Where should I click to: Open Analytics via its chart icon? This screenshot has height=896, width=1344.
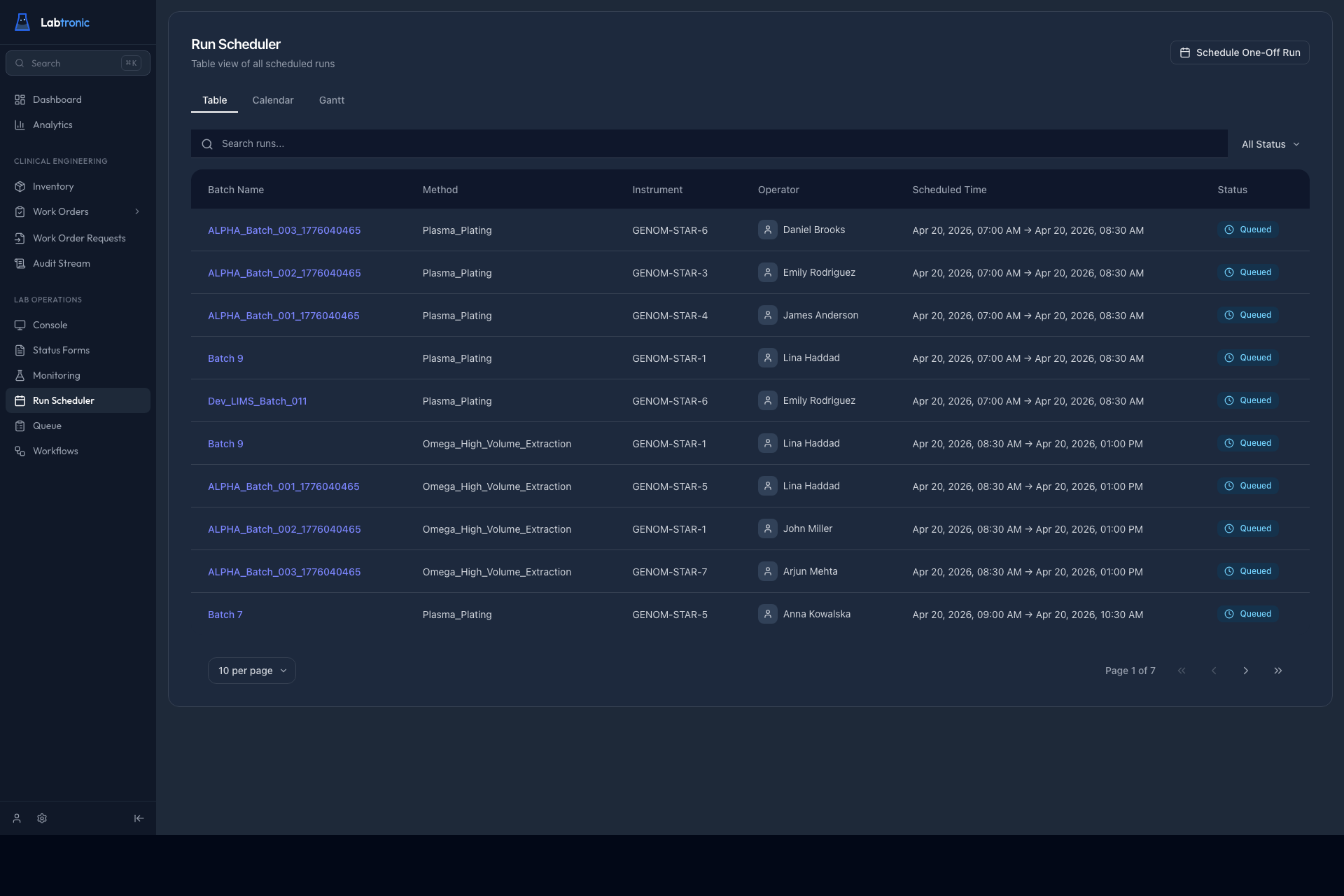coord(20,125)
